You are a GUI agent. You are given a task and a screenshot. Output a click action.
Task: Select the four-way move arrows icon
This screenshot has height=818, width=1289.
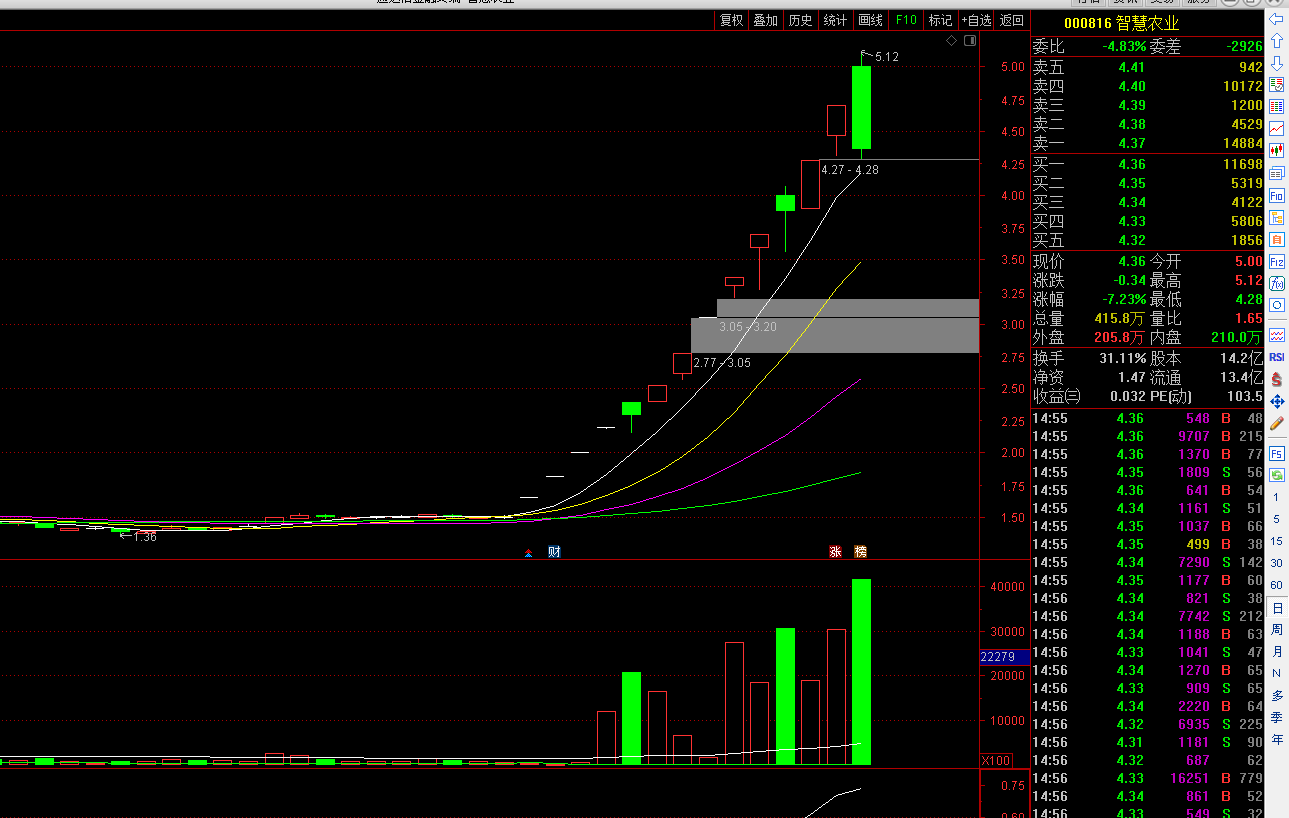(x=1276, y=401)
